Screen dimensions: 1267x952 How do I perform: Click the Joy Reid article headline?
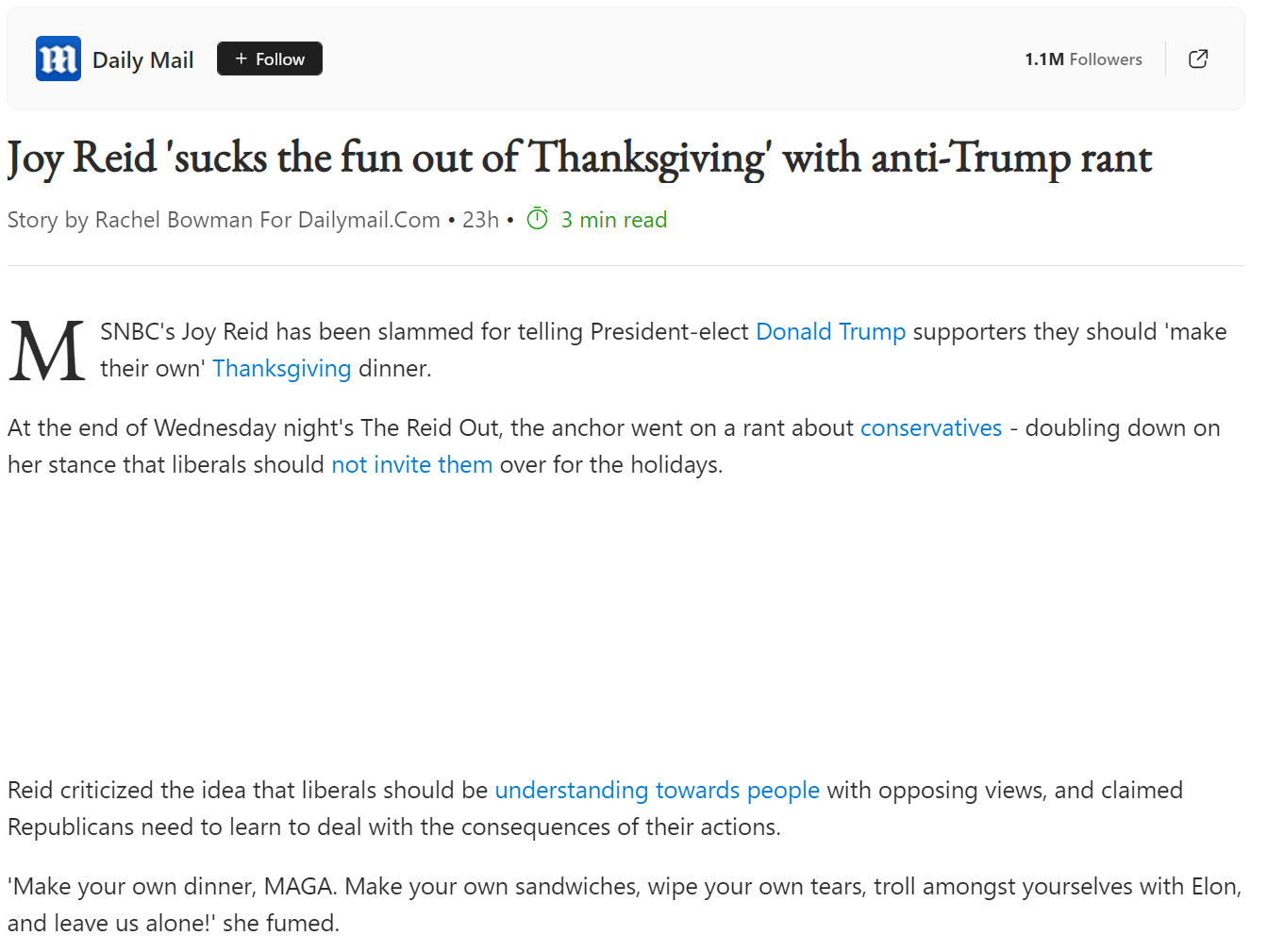[x=579, y=158]
